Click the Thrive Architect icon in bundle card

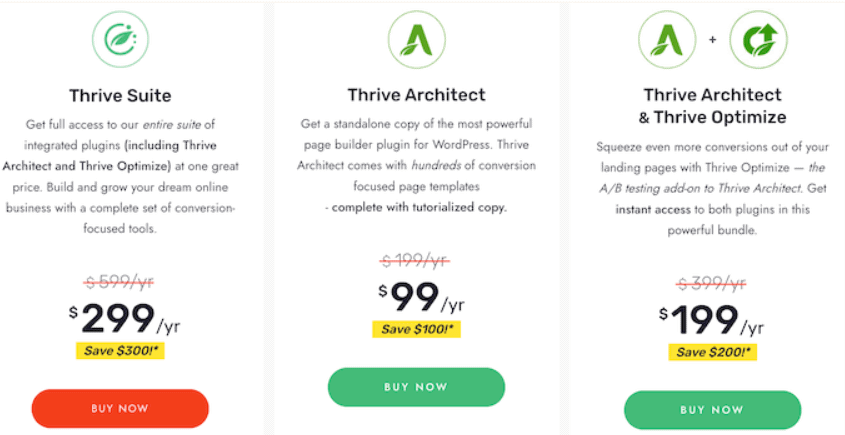[667, 40]
